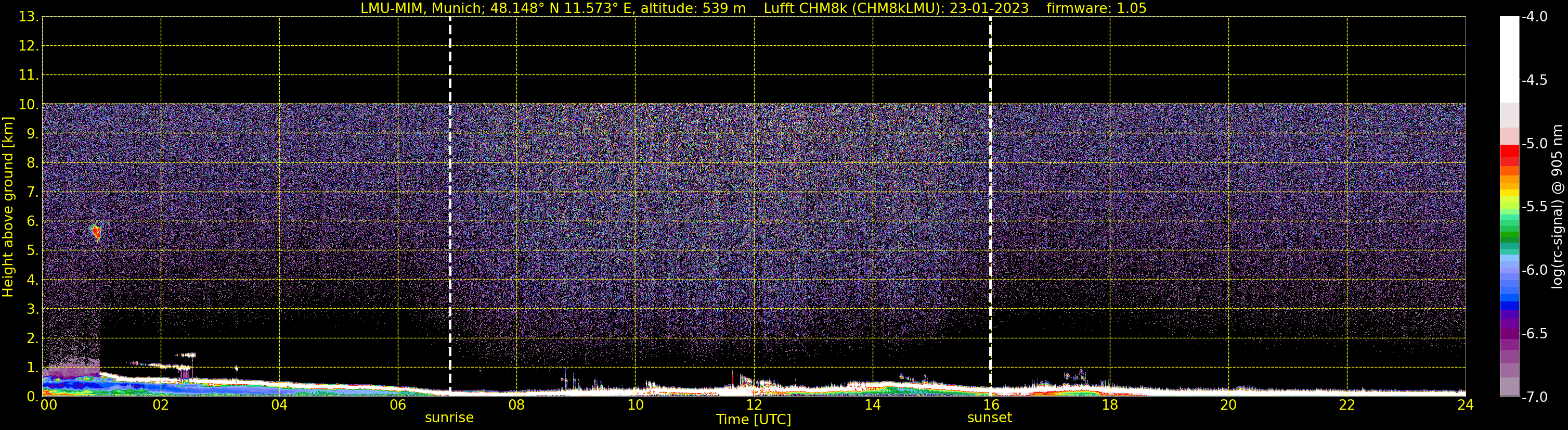Click the '8.' height axis tick label
Image resolution: width=1568 pixels, height=430 pixels.
point(32,163)
